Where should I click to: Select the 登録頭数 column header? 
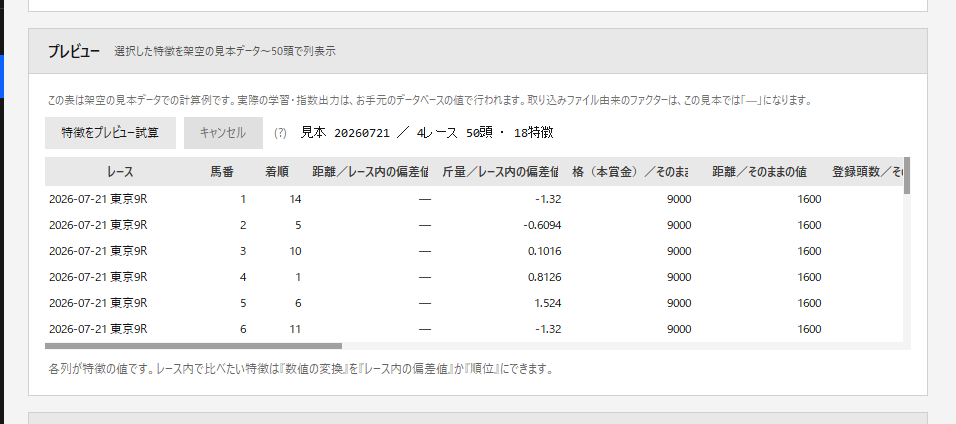(x=867, y=172)
